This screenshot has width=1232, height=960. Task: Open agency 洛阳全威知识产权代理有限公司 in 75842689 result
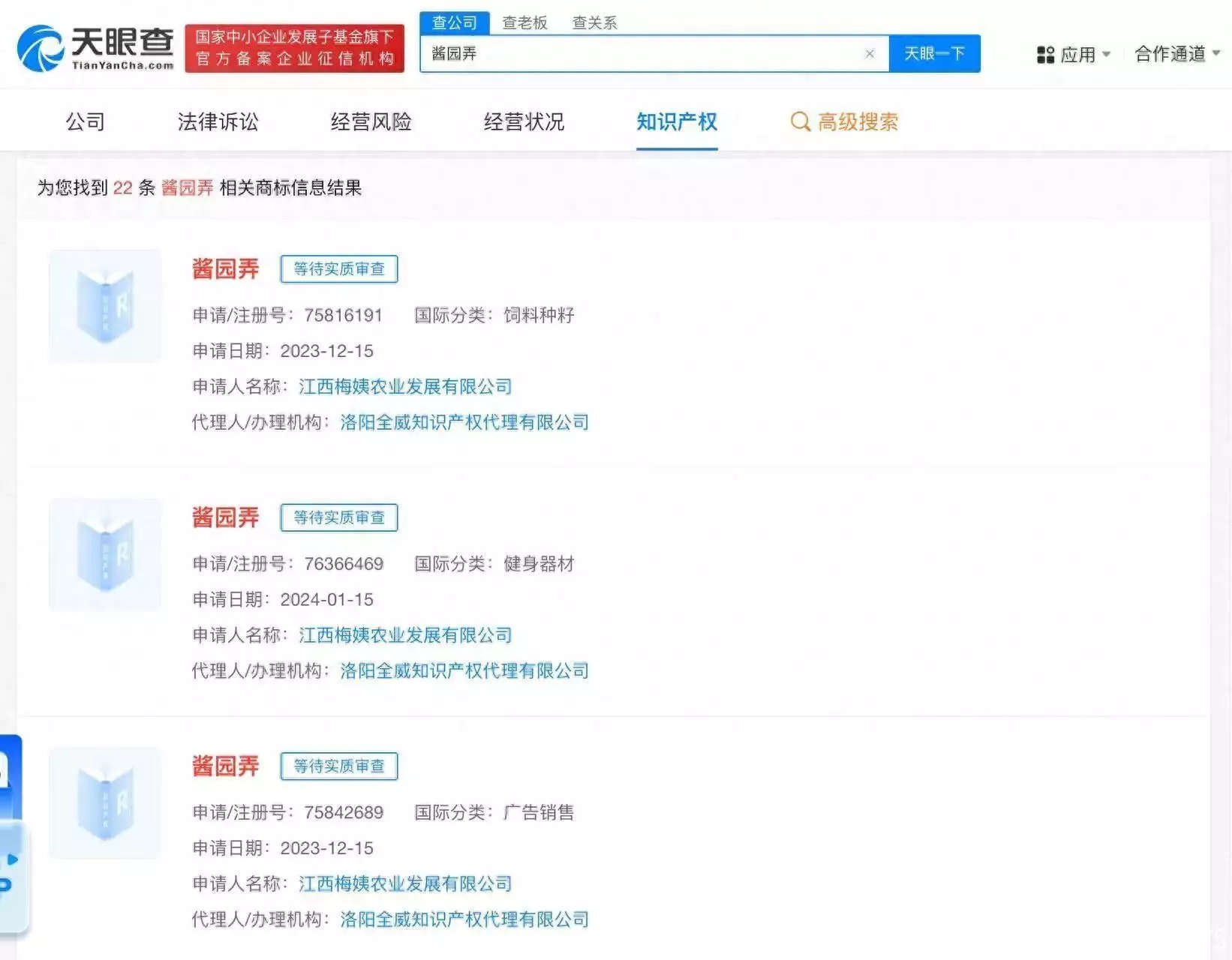[x=464, y=919]
